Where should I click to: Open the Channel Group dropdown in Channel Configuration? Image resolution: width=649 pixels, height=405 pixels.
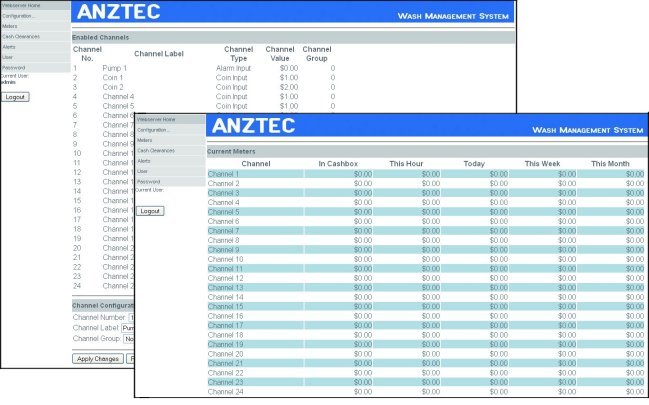129,338
